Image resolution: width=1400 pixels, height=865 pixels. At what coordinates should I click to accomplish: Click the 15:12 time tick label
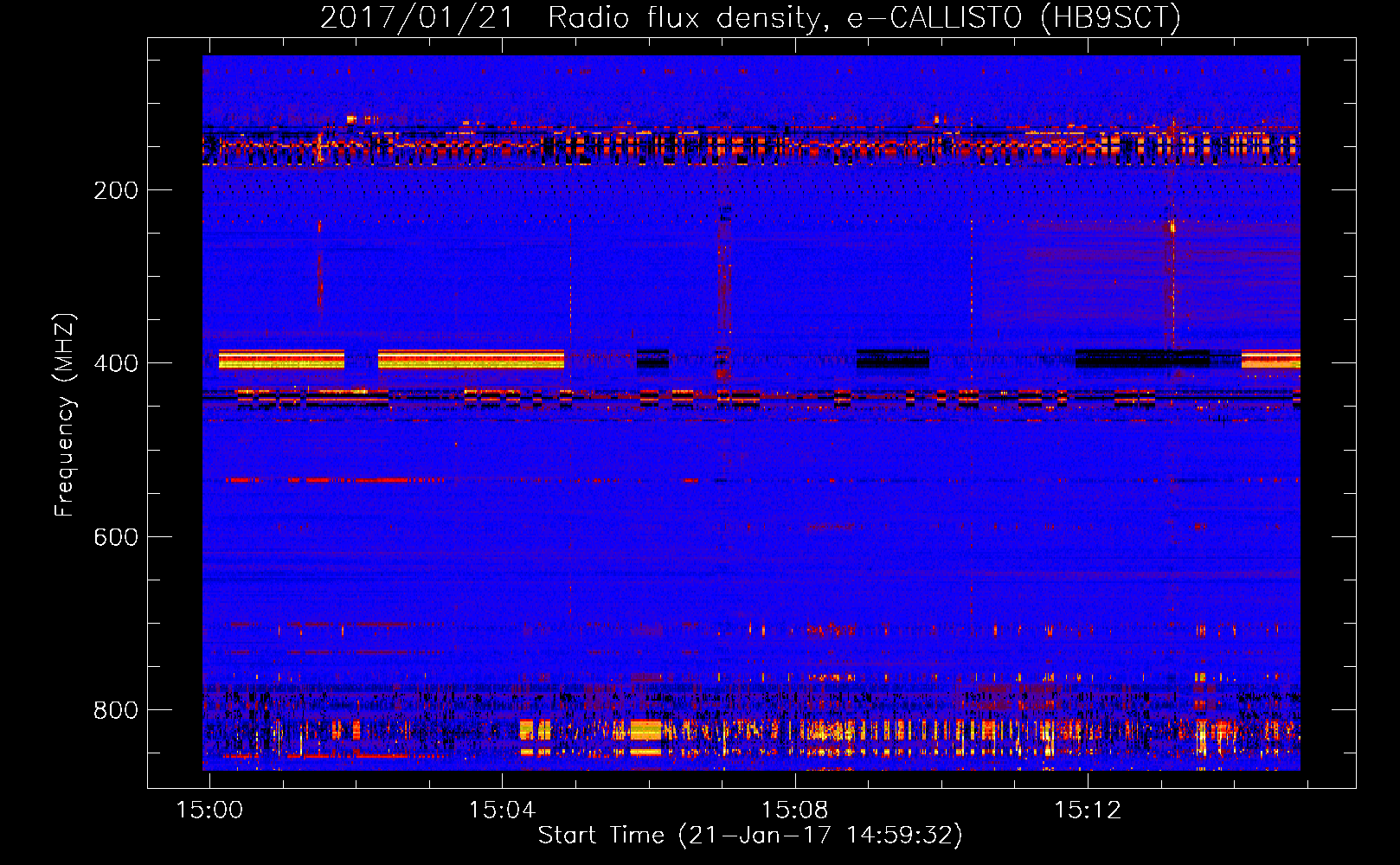click(x=1087, y=810)
